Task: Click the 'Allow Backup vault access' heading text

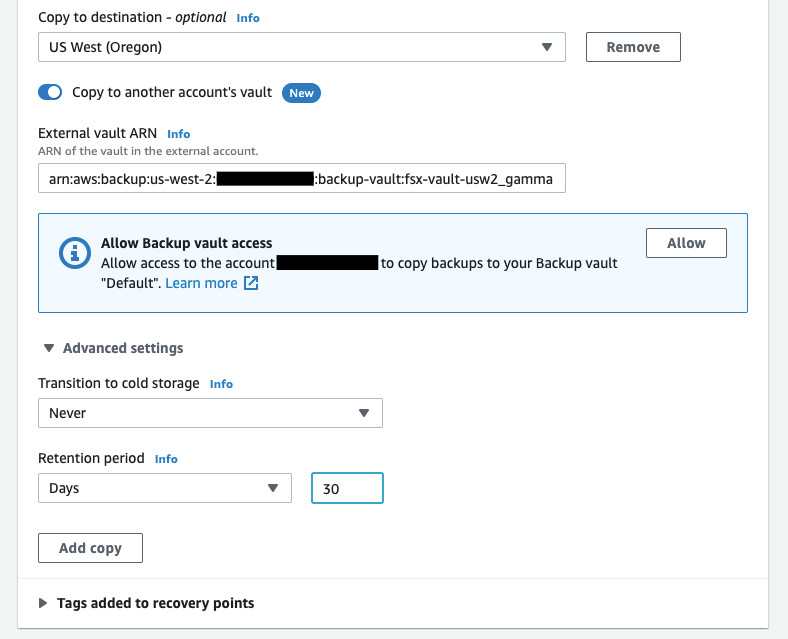Action: 186,243
